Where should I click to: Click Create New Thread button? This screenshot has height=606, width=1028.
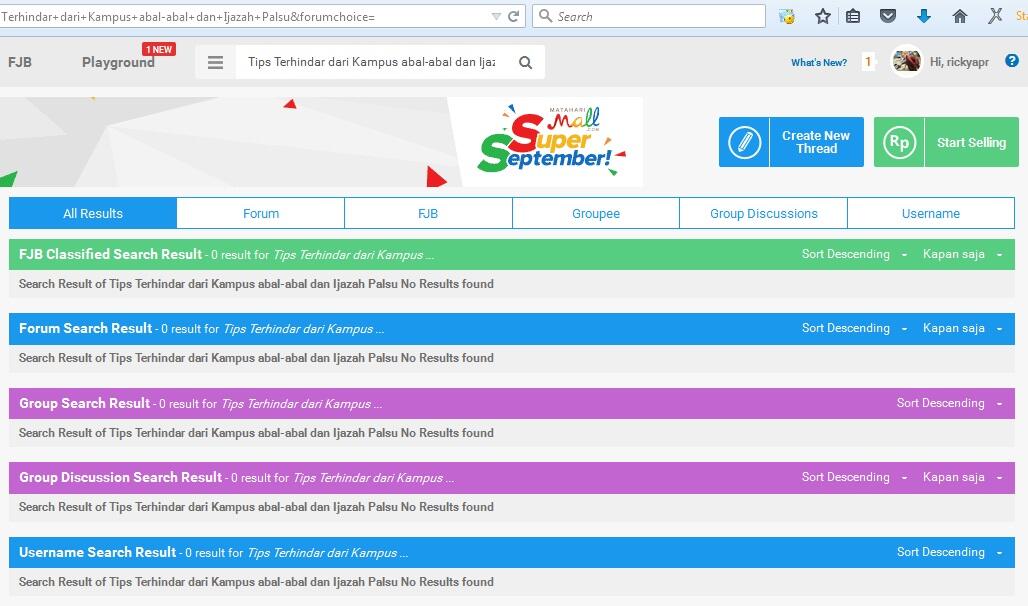[791, 142]
